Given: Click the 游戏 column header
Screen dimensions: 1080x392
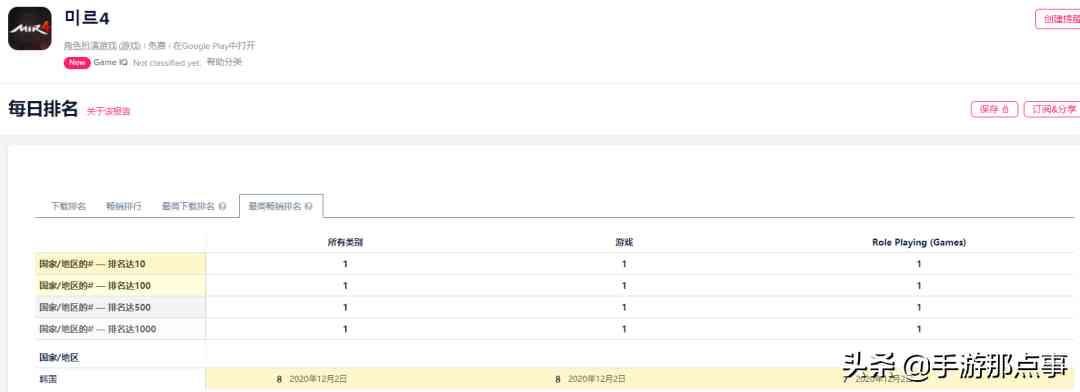Looking at the screenshot, I should 624,243.
